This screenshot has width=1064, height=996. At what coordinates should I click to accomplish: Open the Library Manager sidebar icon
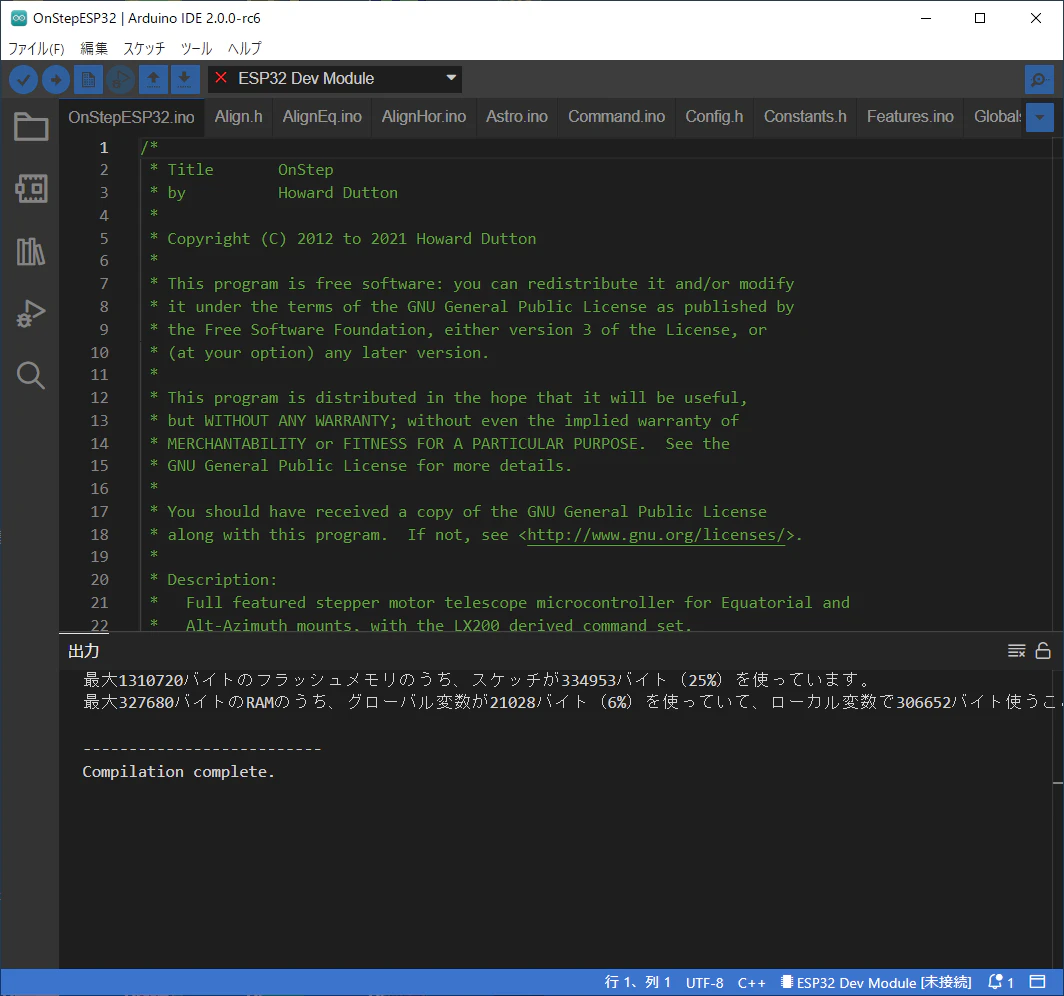[31, 251]
